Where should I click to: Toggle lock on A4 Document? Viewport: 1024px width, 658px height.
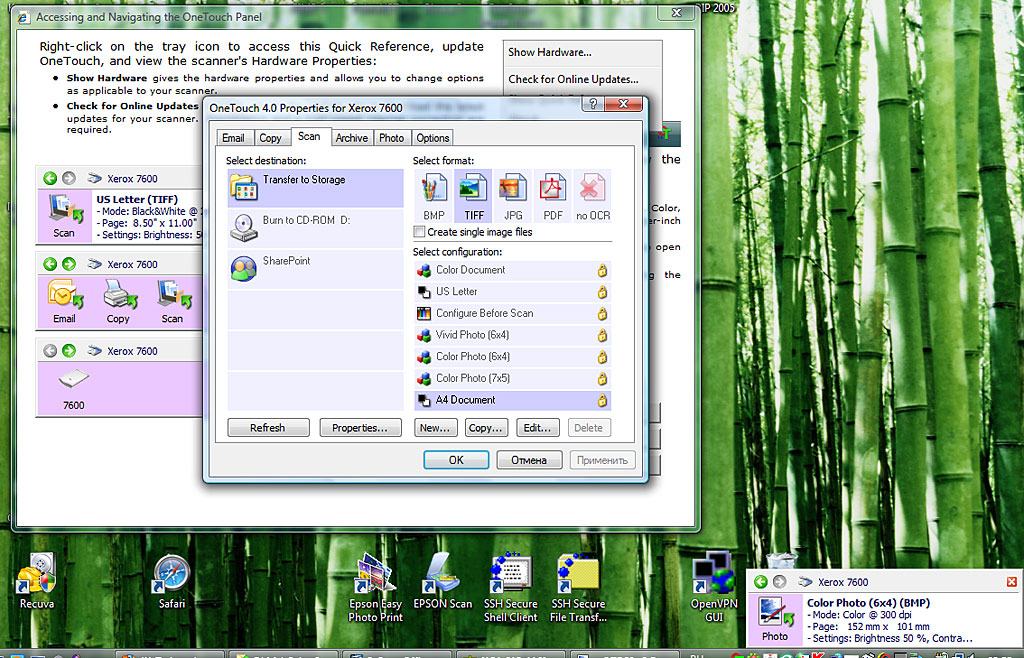602,400
